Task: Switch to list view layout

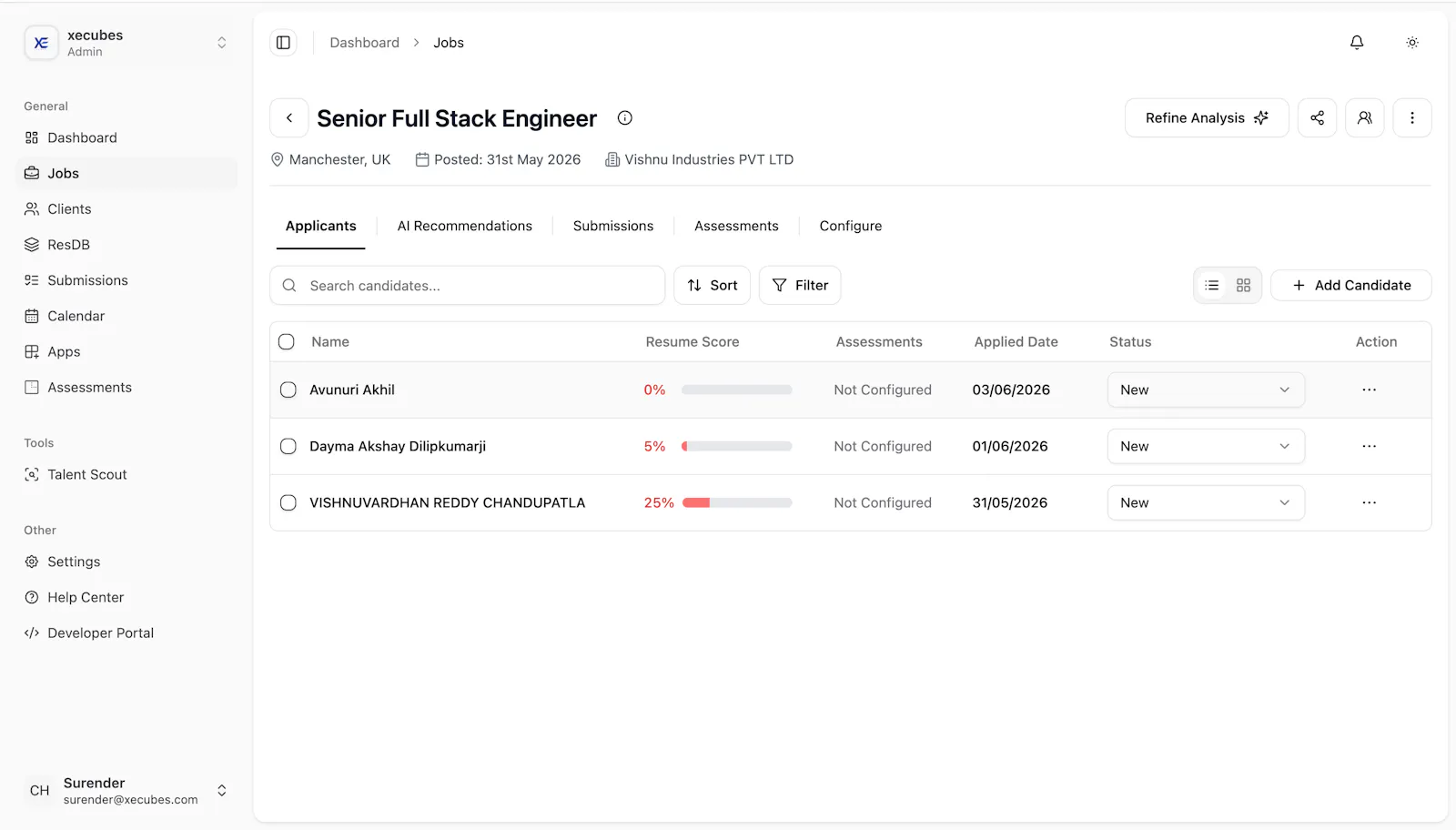Action: [1212, 286]
